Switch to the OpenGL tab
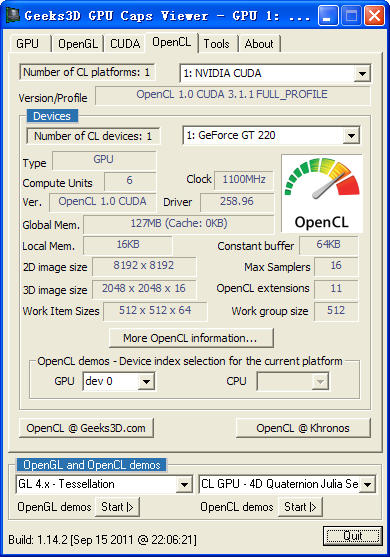 [x=78, y=44]
